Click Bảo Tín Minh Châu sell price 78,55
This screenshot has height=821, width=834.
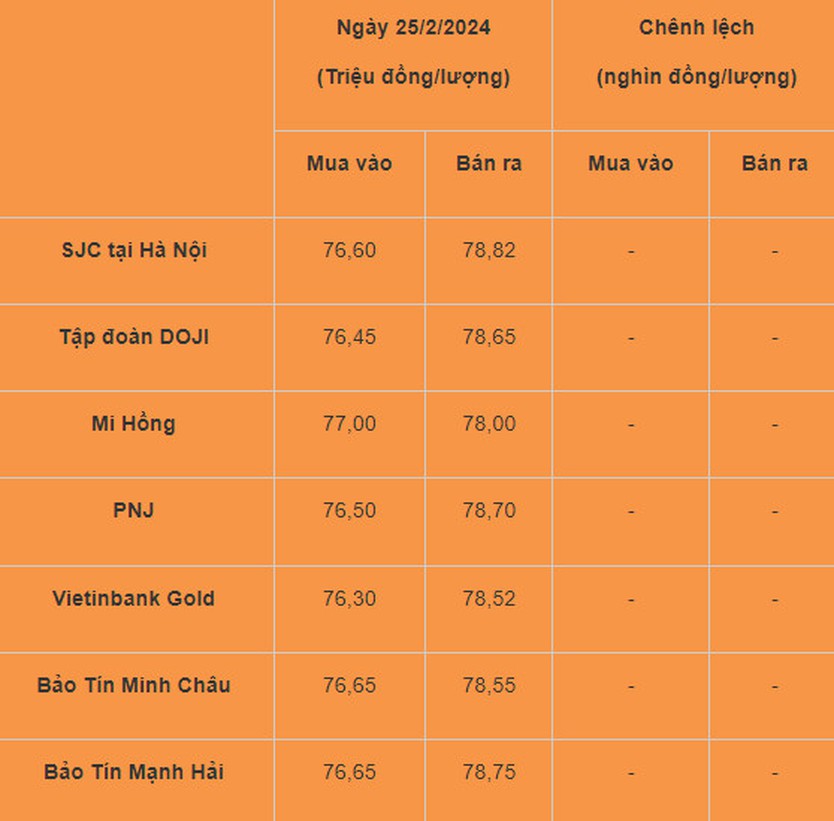coord(489,685)
